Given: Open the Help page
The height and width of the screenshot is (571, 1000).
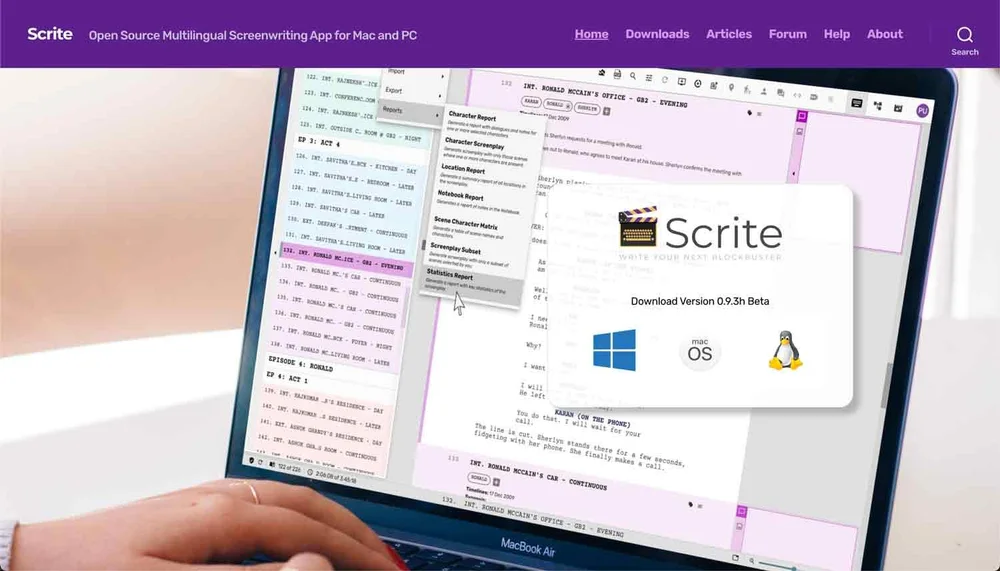Looking at the screenshot, I should click(837, 34).
